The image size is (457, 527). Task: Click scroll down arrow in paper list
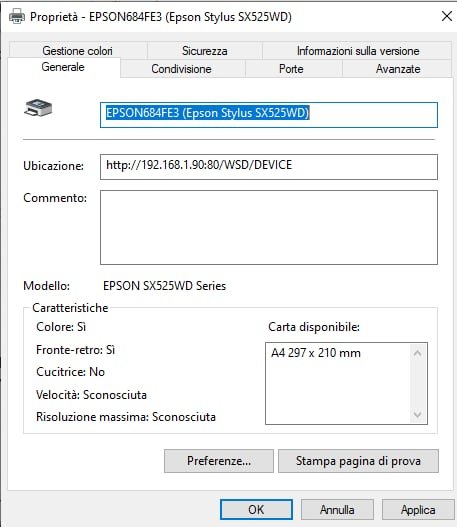[417, 414]
